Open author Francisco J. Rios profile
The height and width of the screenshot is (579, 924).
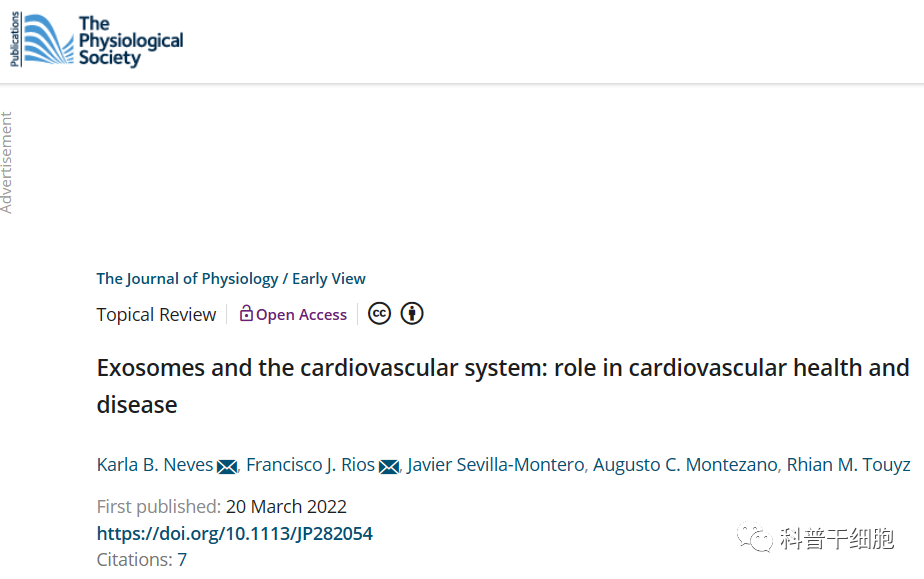(310, 465)
